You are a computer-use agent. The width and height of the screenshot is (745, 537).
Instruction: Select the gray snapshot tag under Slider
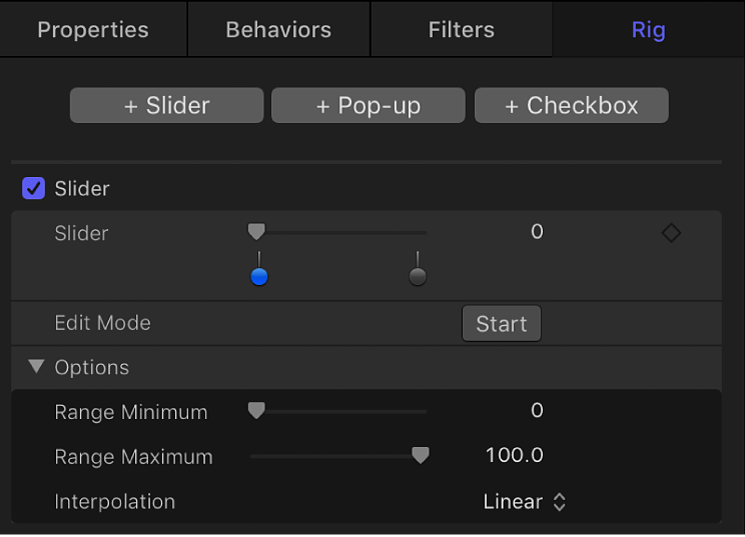tap(418, 277)
